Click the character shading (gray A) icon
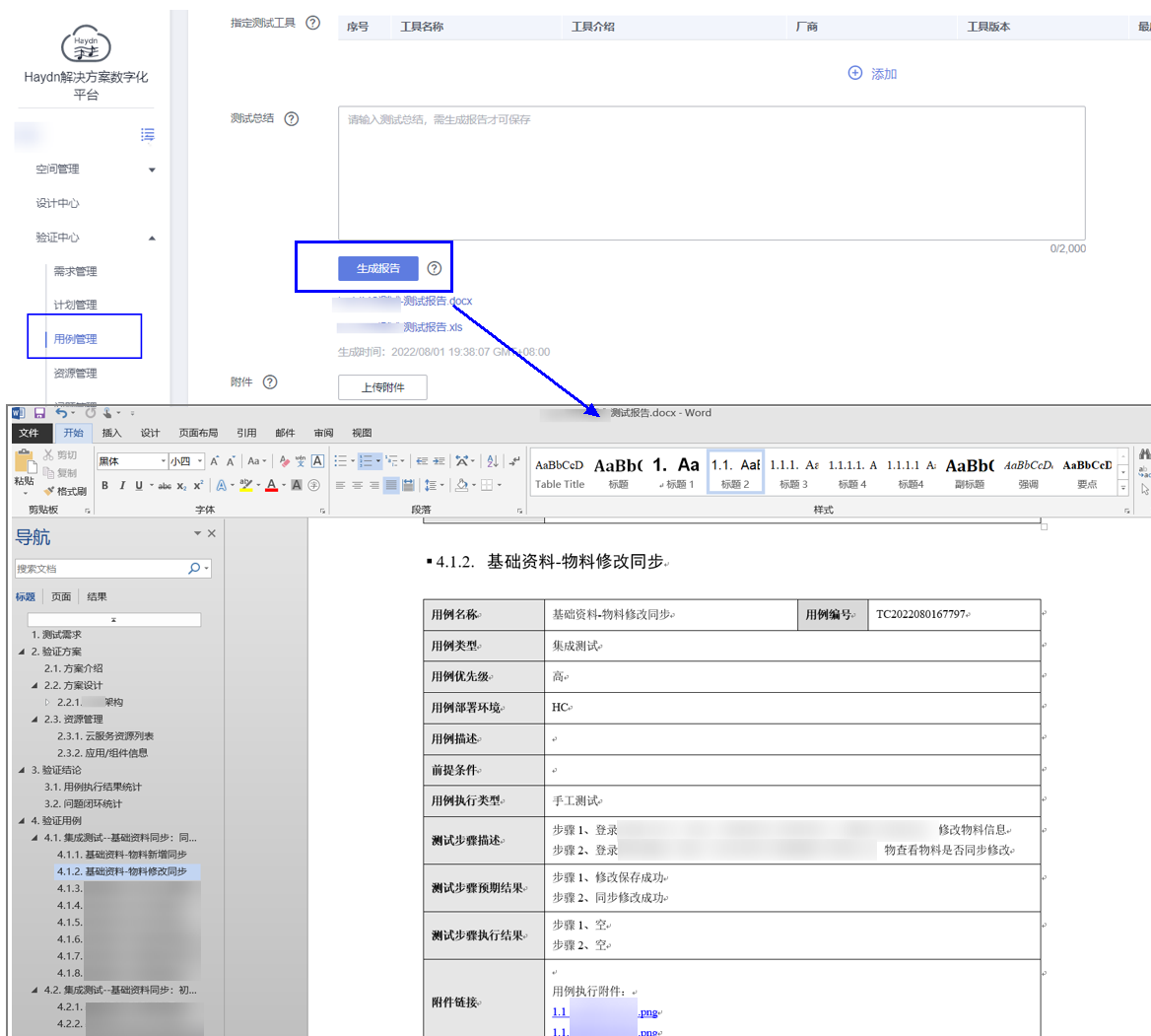 [297, 485]
